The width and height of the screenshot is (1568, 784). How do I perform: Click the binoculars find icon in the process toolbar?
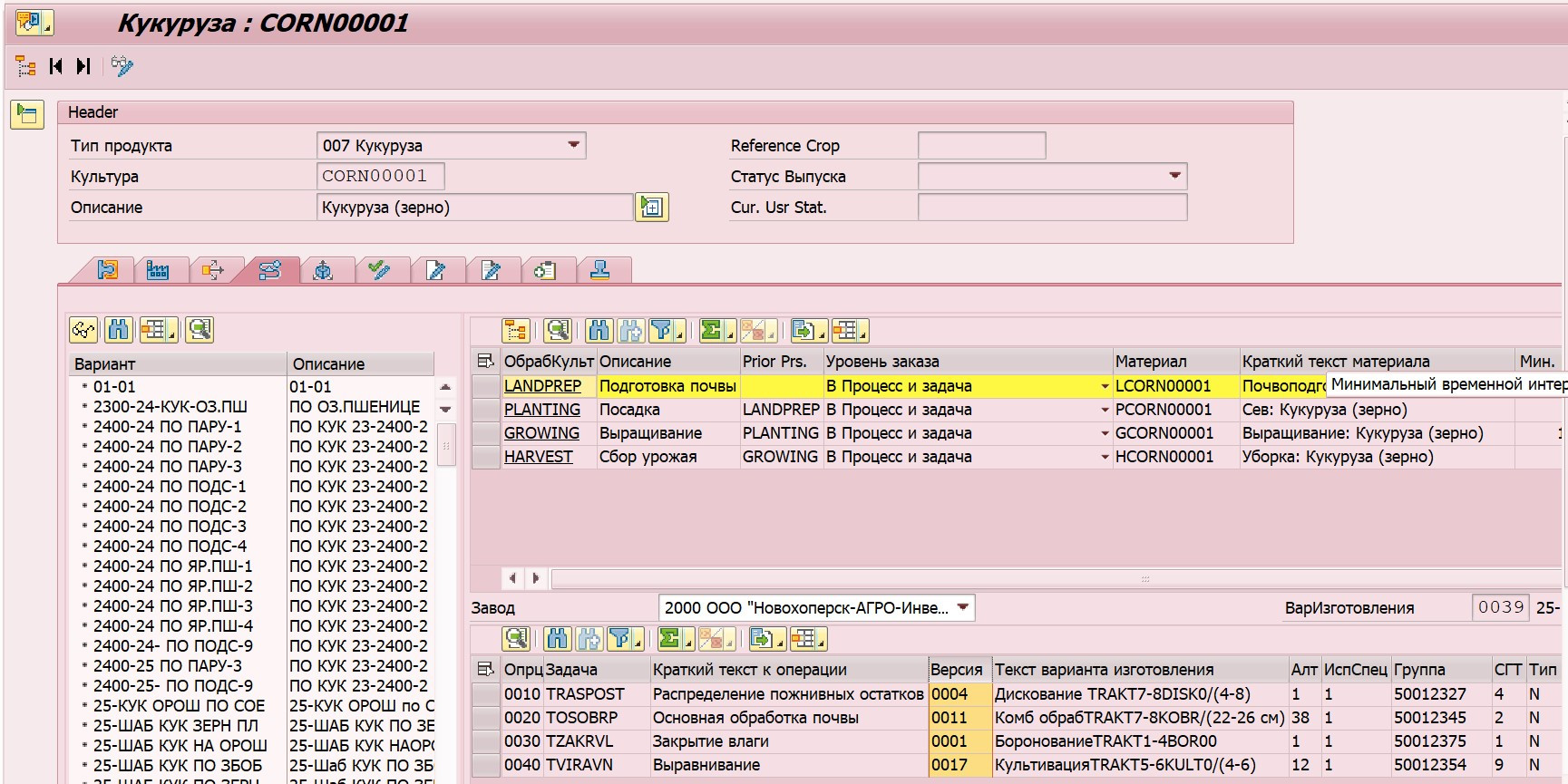point(599,331)
